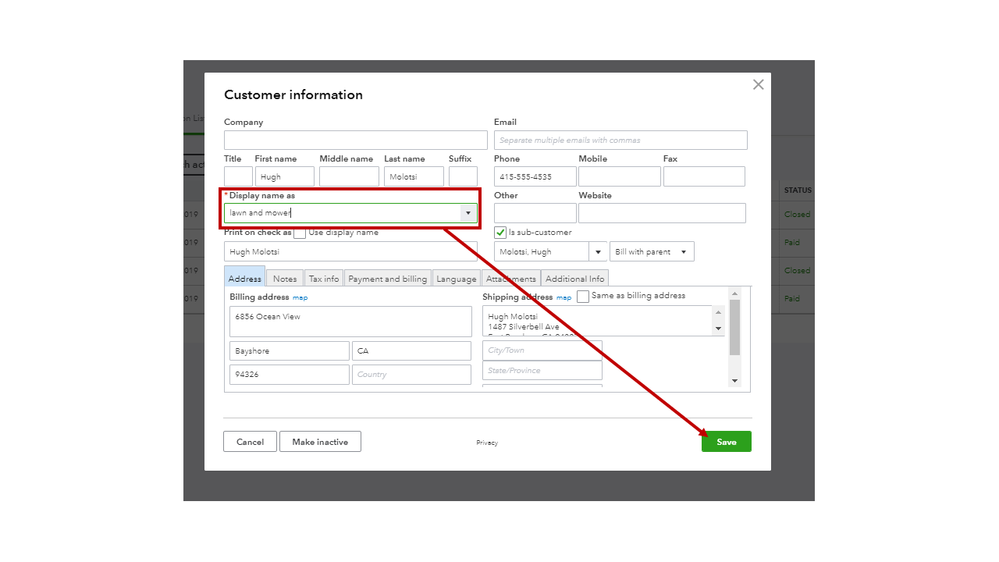Switch to the Address tab
The image size is (999, 562).
click(245, 278)
